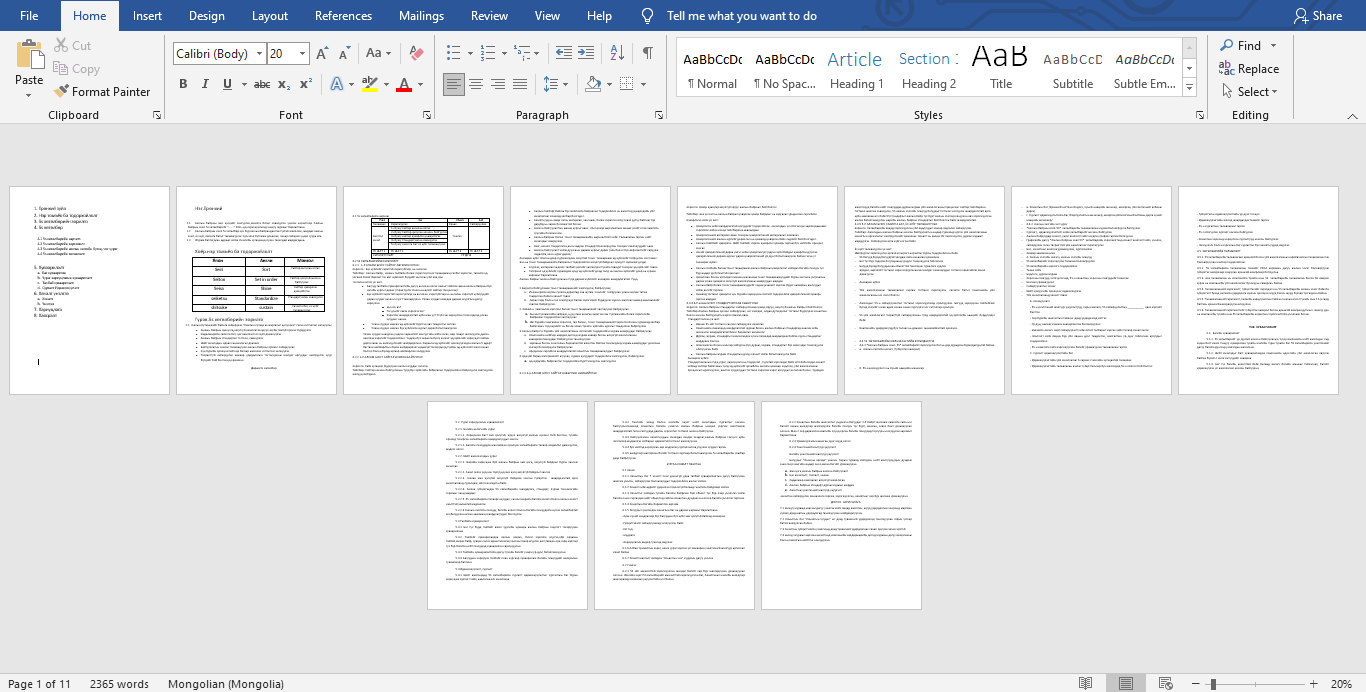
Task: Click the Format Painter tool
Action: click(x=102, y=91)
